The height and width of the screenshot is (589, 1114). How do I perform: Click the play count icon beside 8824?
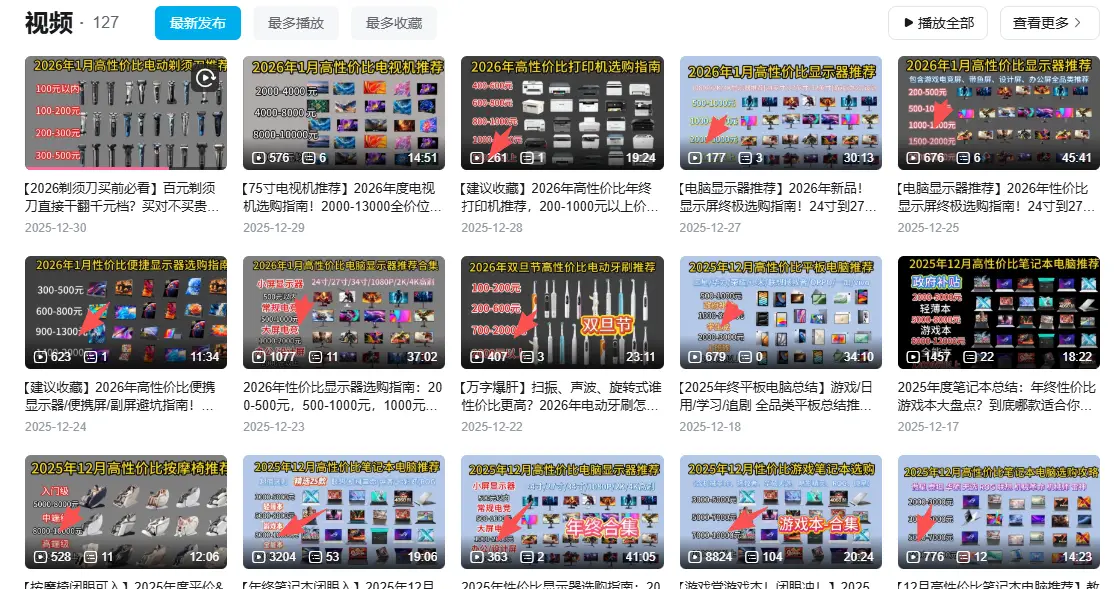tap(696, 556)
